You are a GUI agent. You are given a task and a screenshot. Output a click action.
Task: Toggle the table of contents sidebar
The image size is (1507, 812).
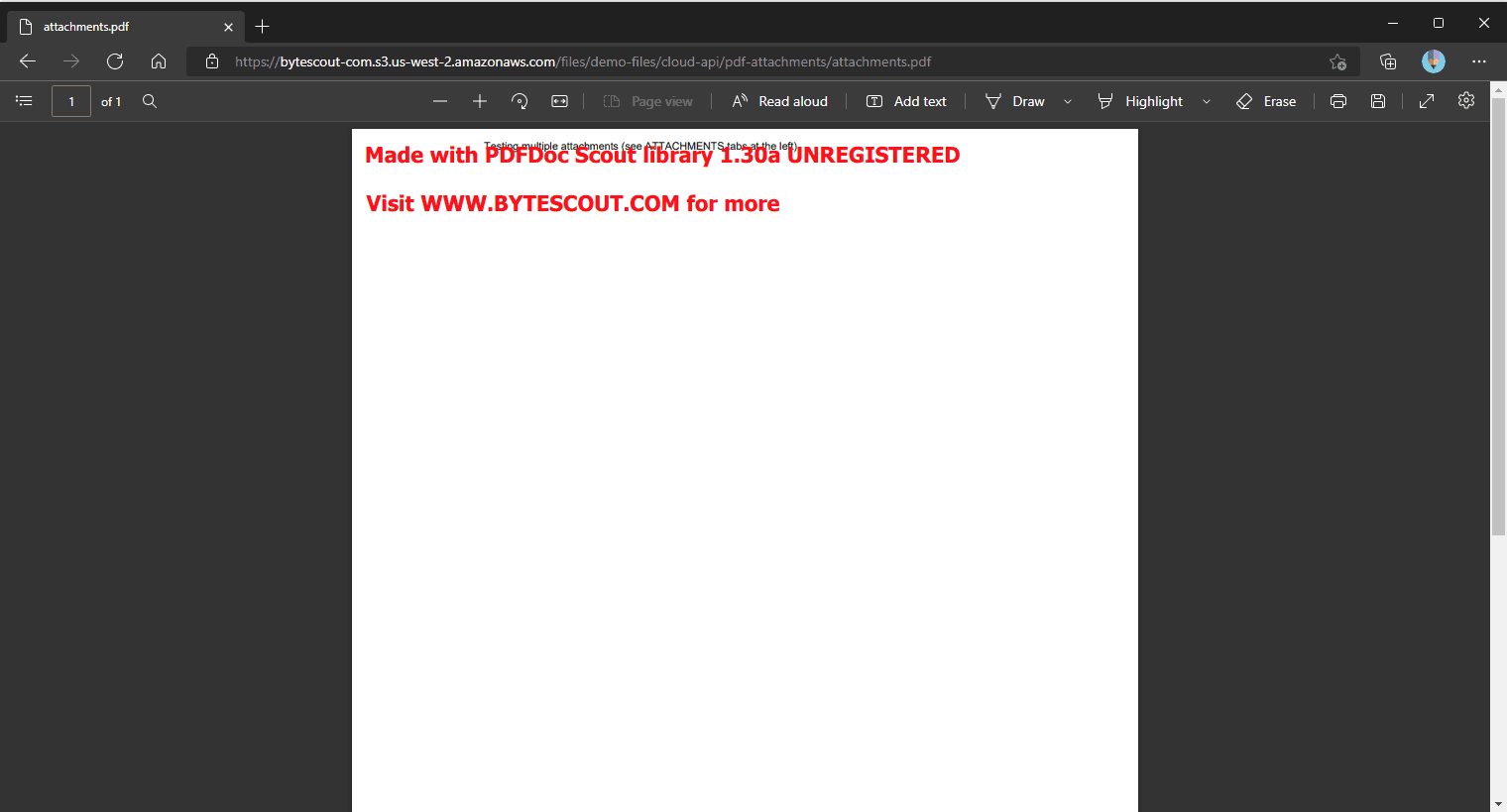[x=24, y=101]
